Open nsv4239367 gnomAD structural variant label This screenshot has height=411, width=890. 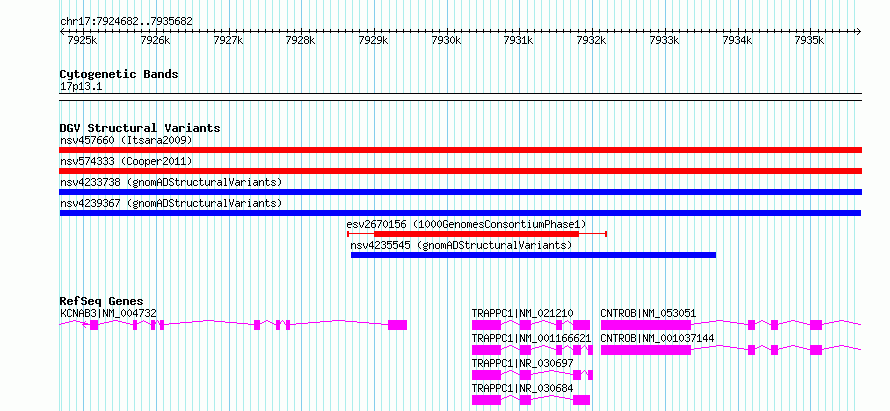(171, 203)
